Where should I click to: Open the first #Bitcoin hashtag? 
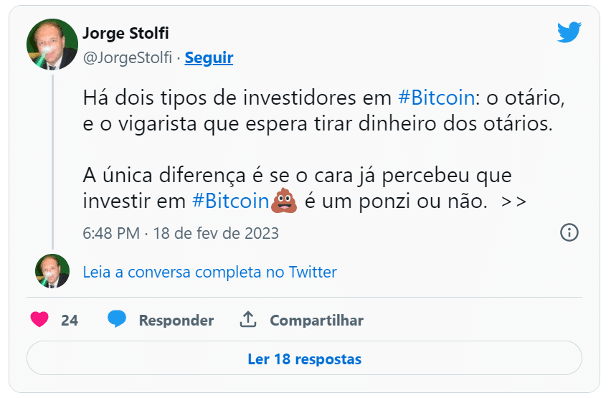tap(436, 97)
